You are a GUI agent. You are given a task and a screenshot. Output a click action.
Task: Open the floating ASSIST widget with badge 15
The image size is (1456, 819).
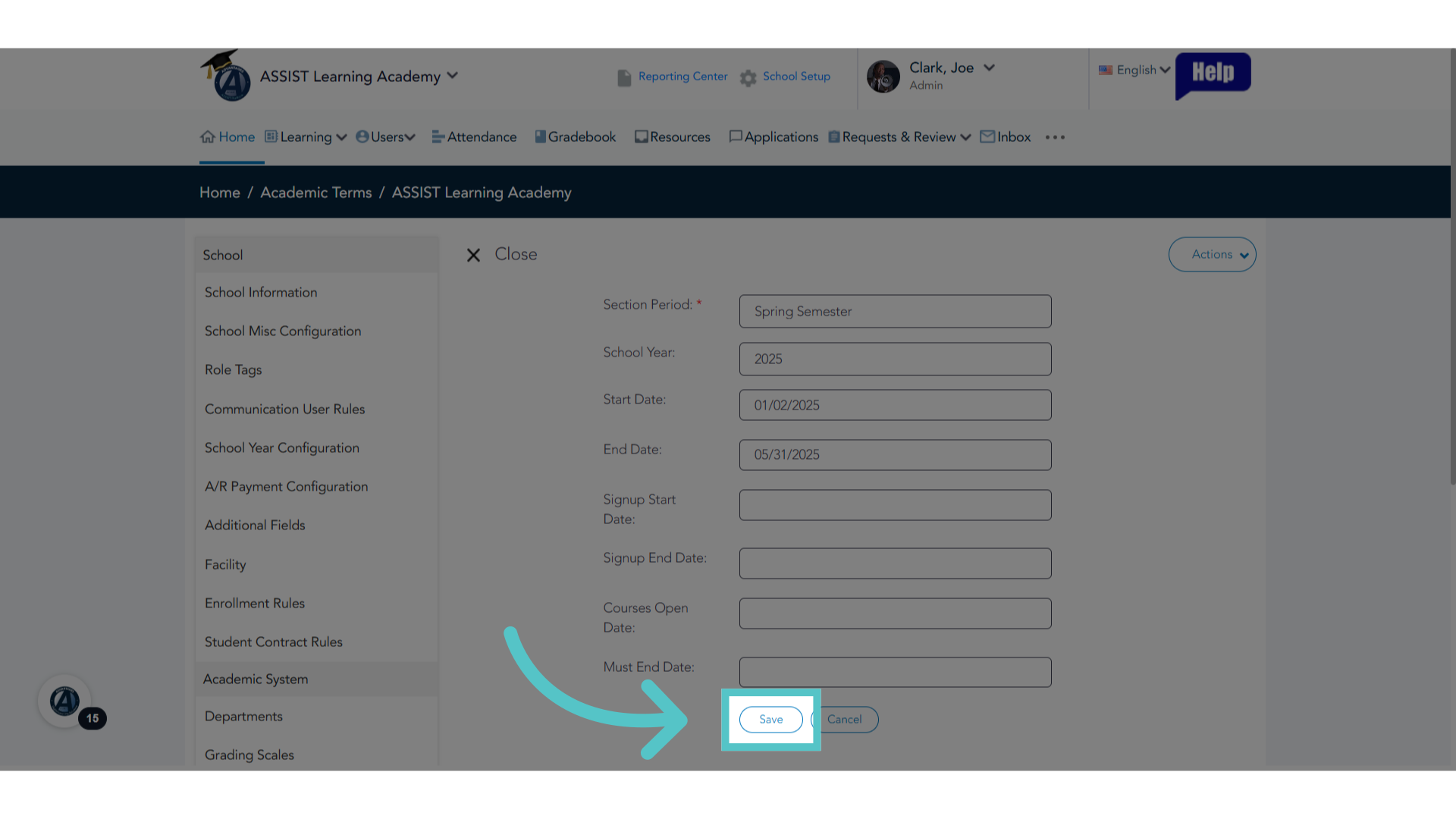65,701
